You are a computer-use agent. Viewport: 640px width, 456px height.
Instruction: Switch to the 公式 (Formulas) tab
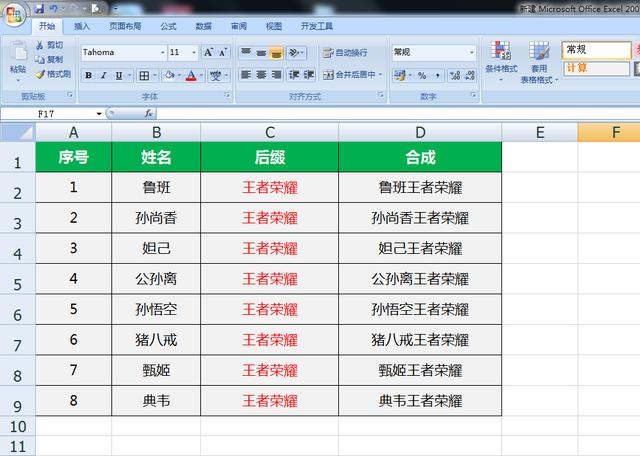tap(168, 27)
